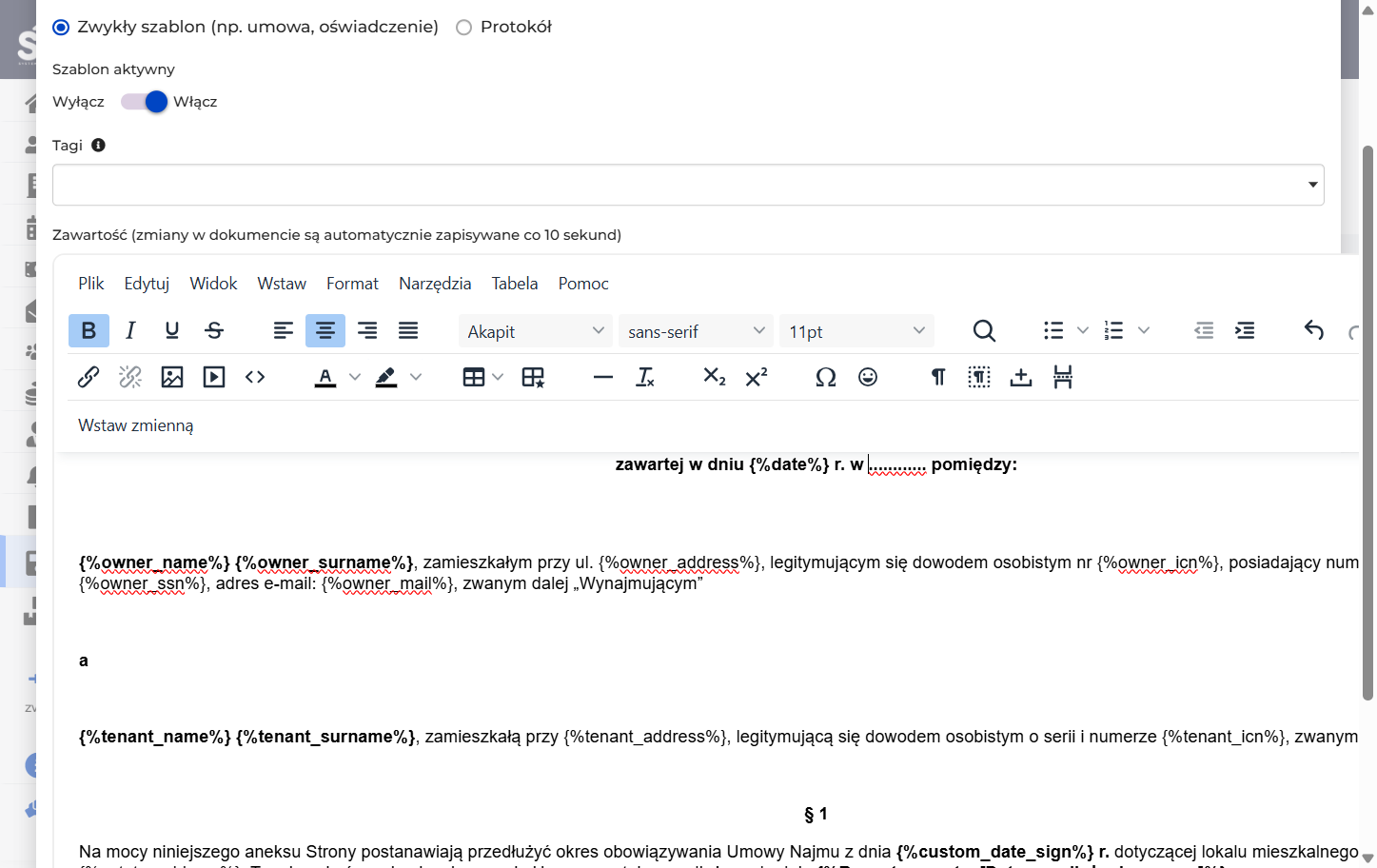This screenshot has width=1377, height=868.
Task: Open the text color picker arrow
Action: click(355, 377)
